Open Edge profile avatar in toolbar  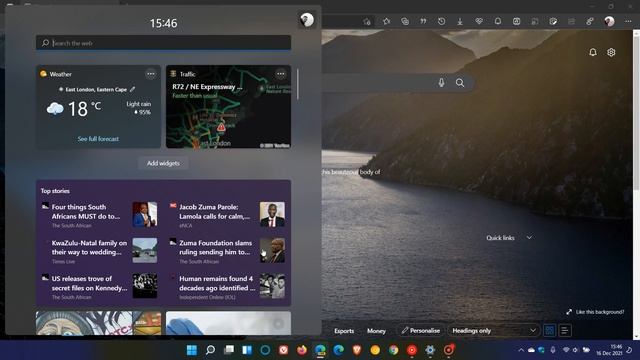pos(609,21)
